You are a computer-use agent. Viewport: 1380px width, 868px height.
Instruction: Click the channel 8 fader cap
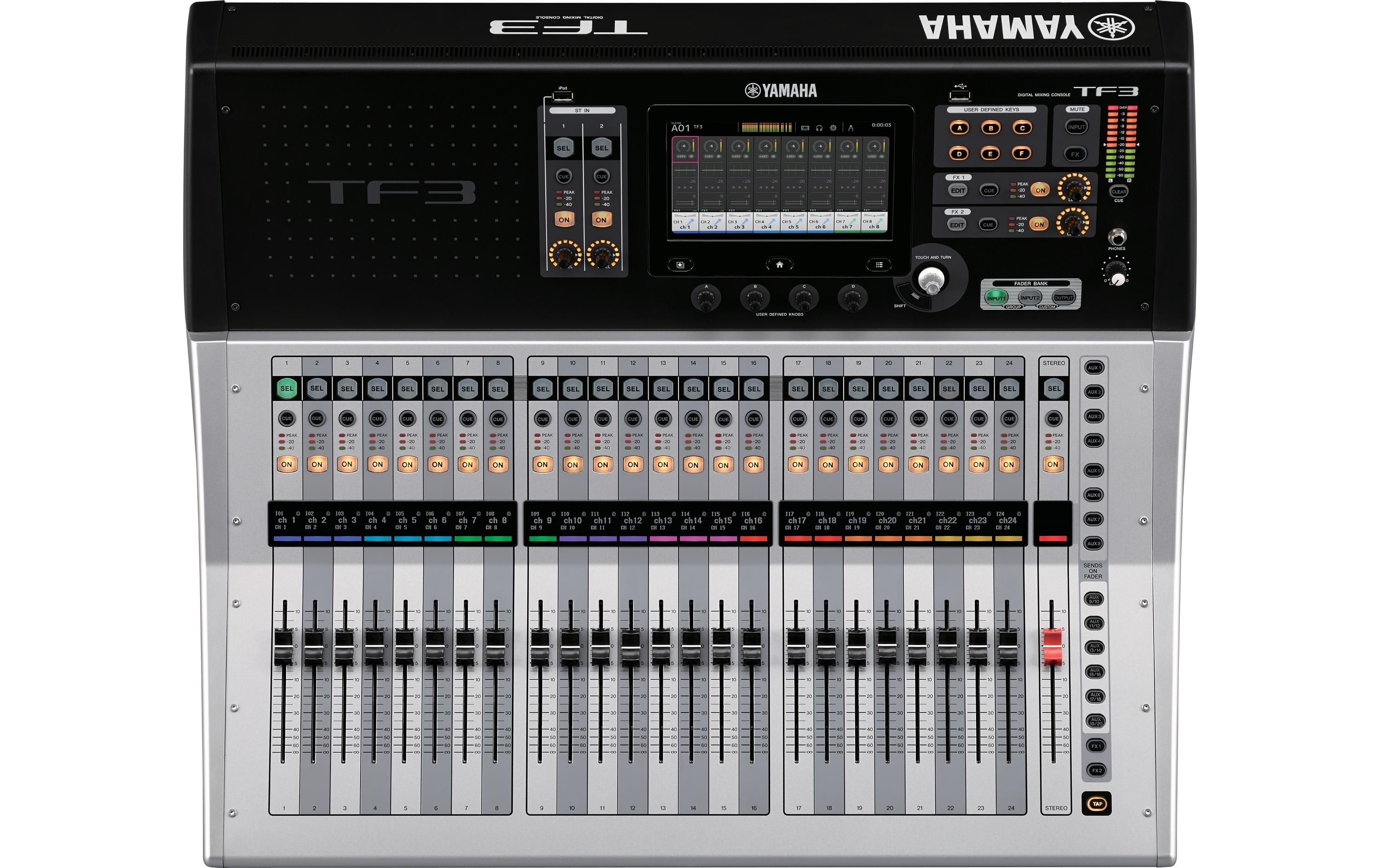tap(495, 647)
